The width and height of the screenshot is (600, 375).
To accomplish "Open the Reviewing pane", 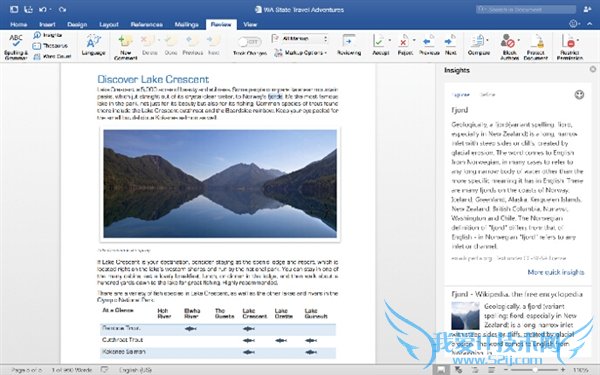I will [x=349, y=45].
